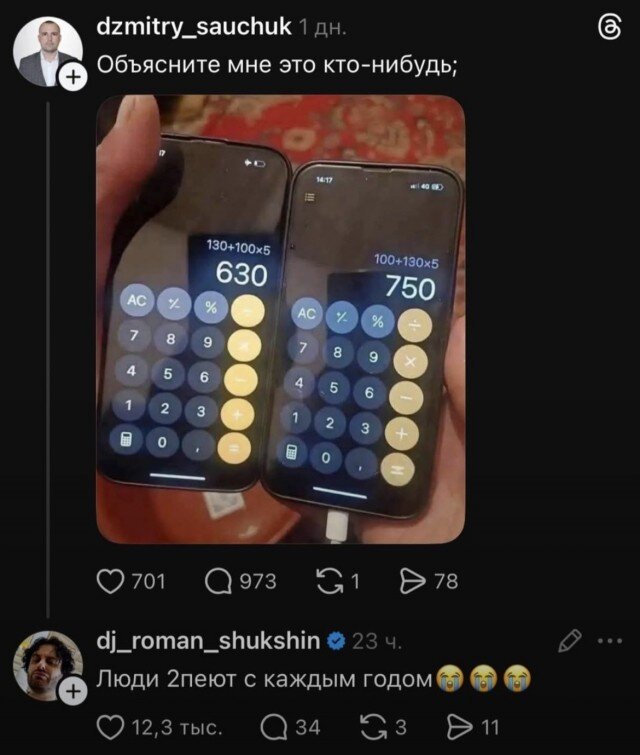Open the Threads logo icon at top right
The width and height of the screenshot is (640, 755).
coord(609,27)
